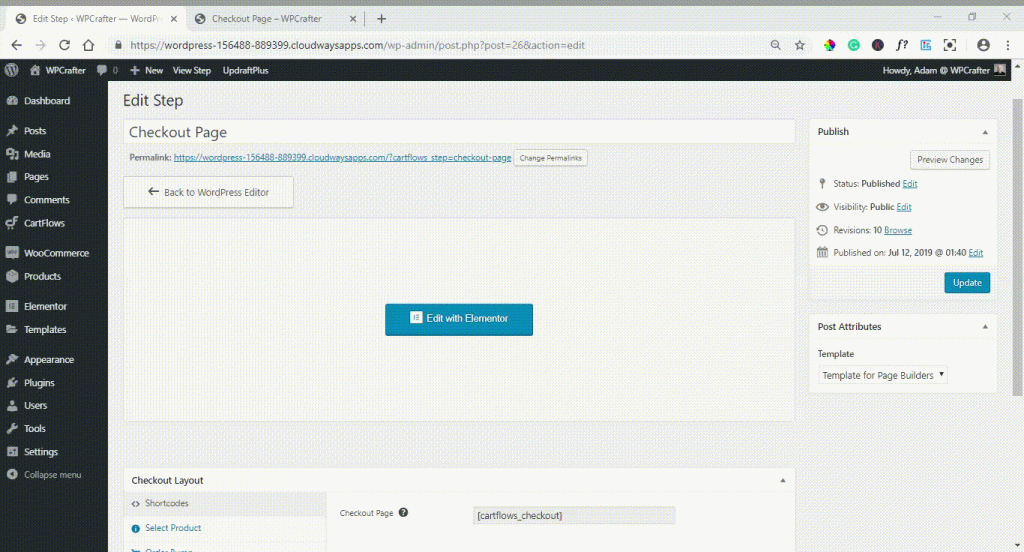
Task: Click the browser forward arrow
Action: (x=40, y=45)
